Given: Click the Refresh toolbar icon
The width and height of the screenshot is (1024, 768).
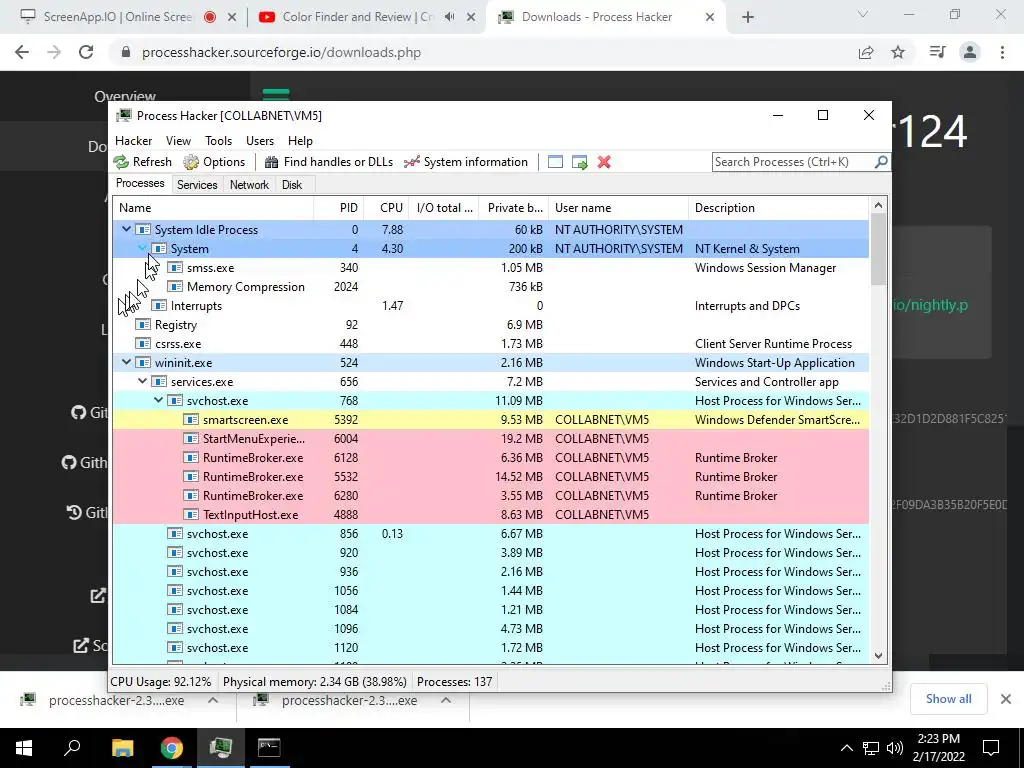Looking at the screenshot, I should pos(121,162).
